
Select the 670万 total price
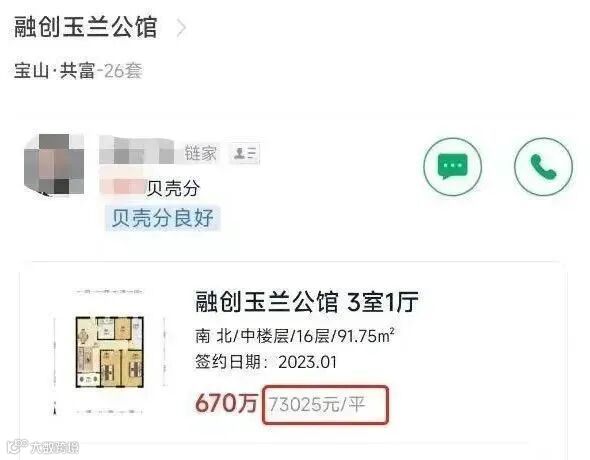226,403
